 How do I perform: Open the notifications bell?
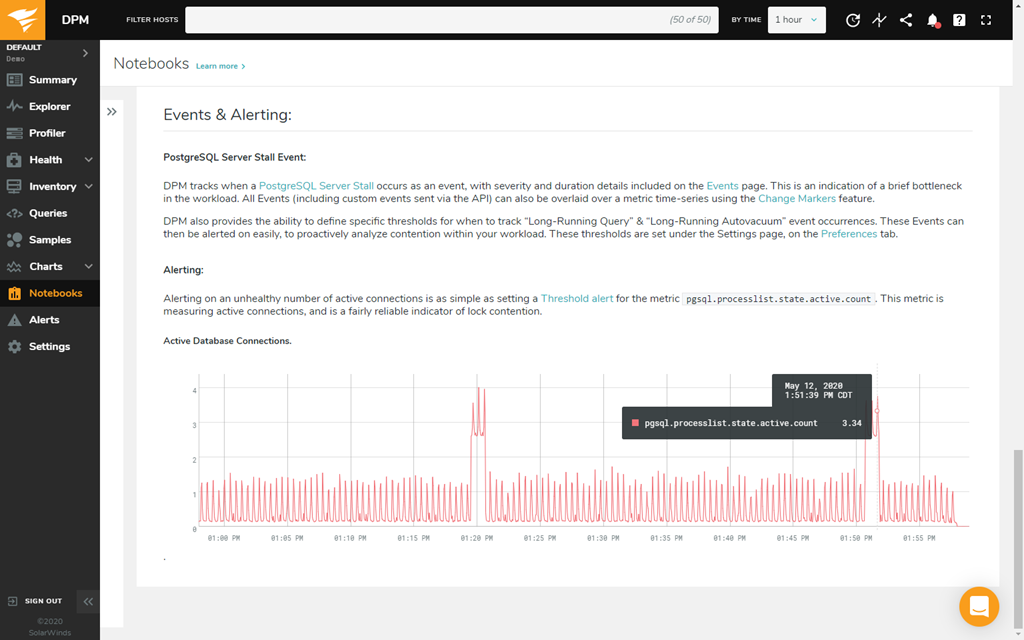point(932,20)
